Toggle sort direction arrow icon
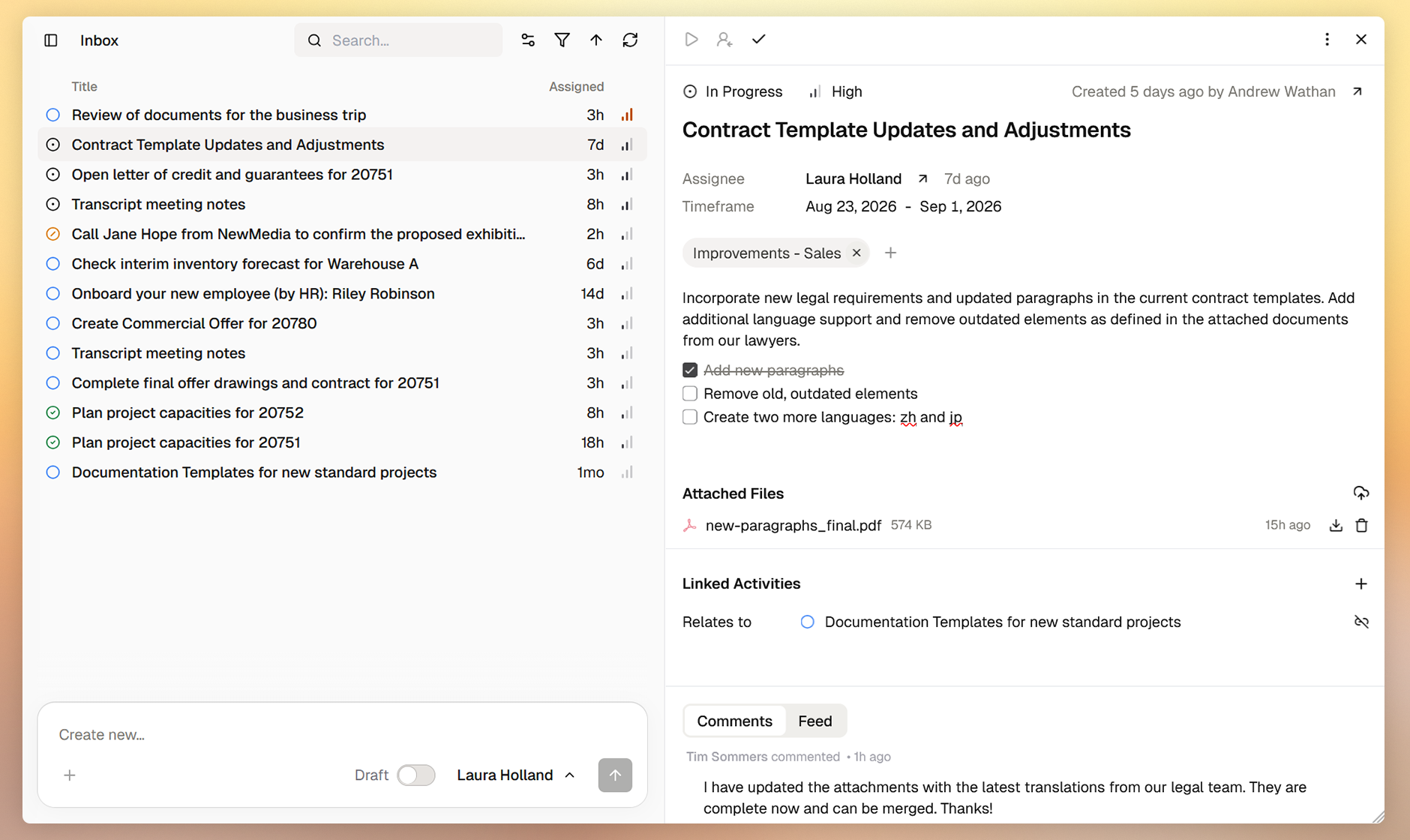 tap(596, 40)
